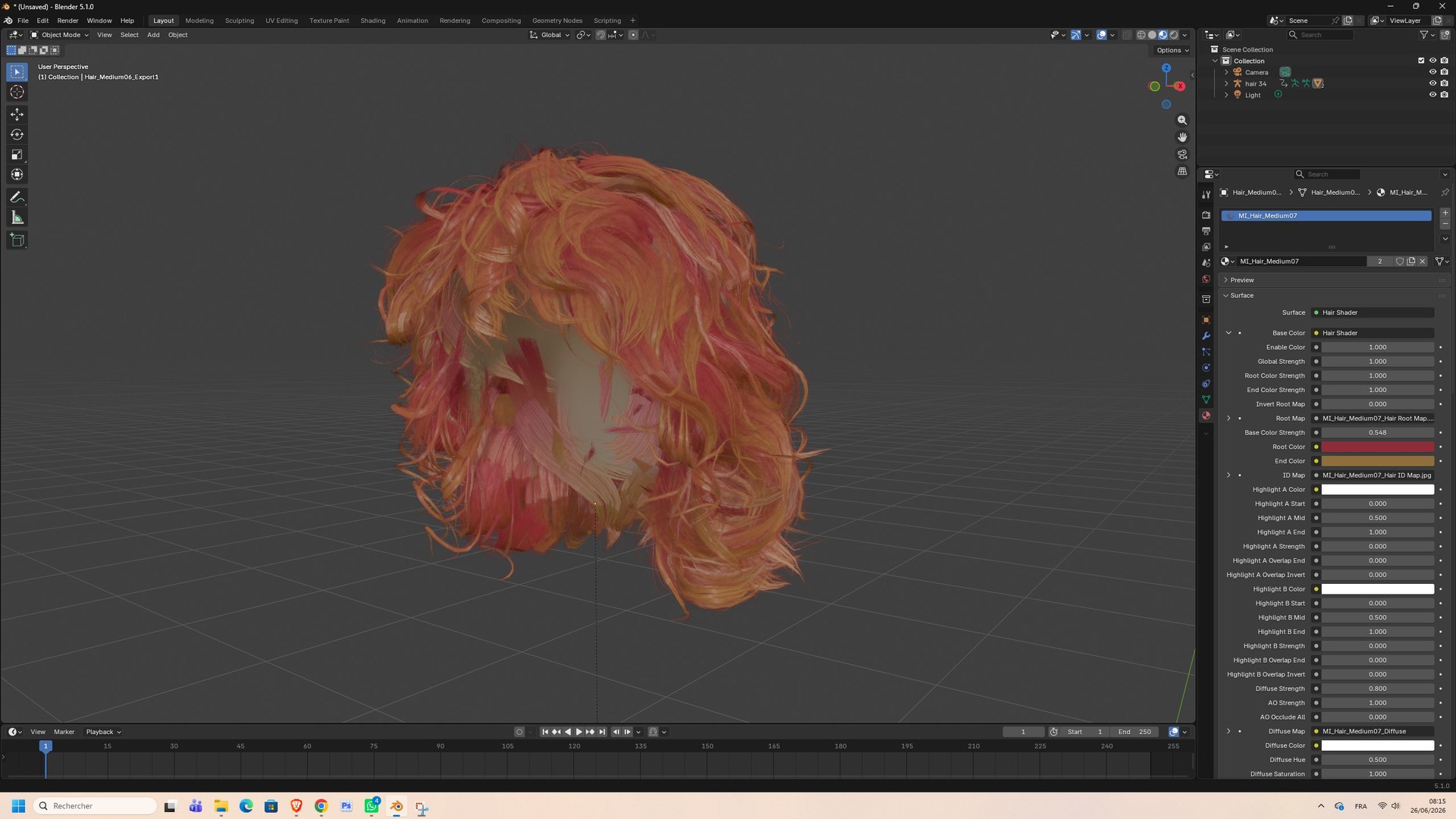Click the End Color tan swatch
Screen dimensions: 1456x819
coord(1377,461)
